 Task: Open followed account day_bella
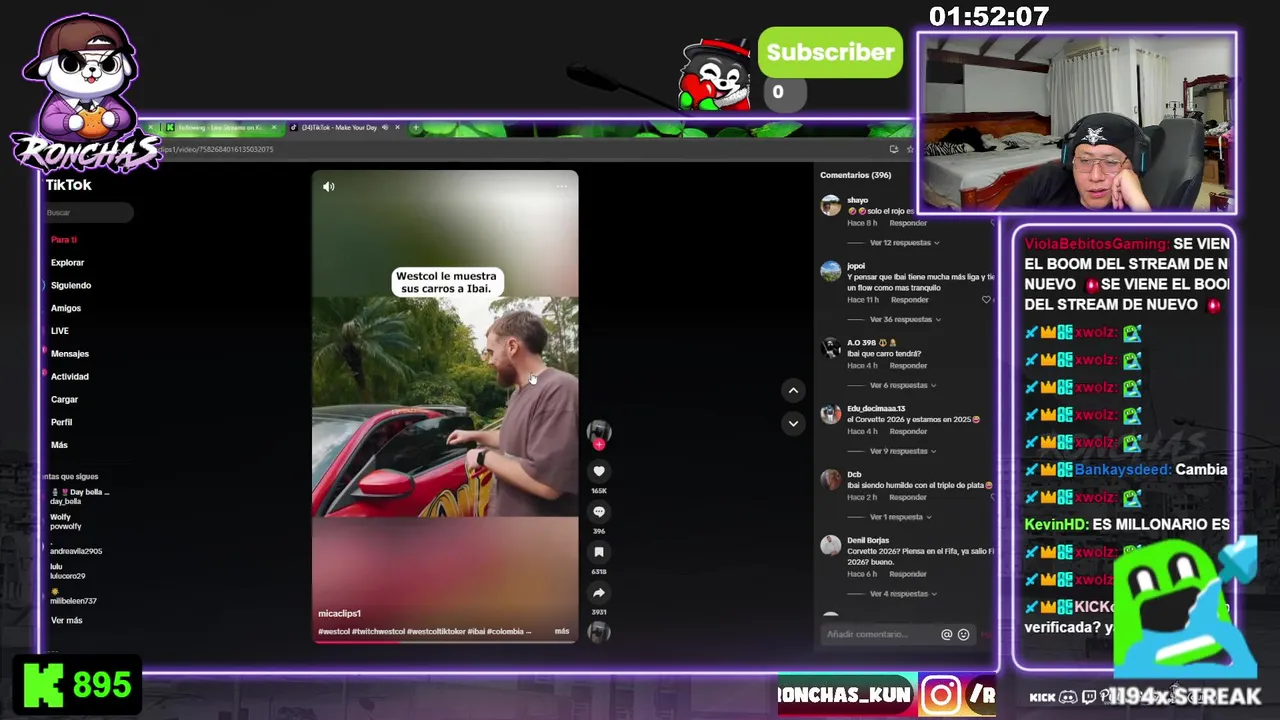click(78, 496)
